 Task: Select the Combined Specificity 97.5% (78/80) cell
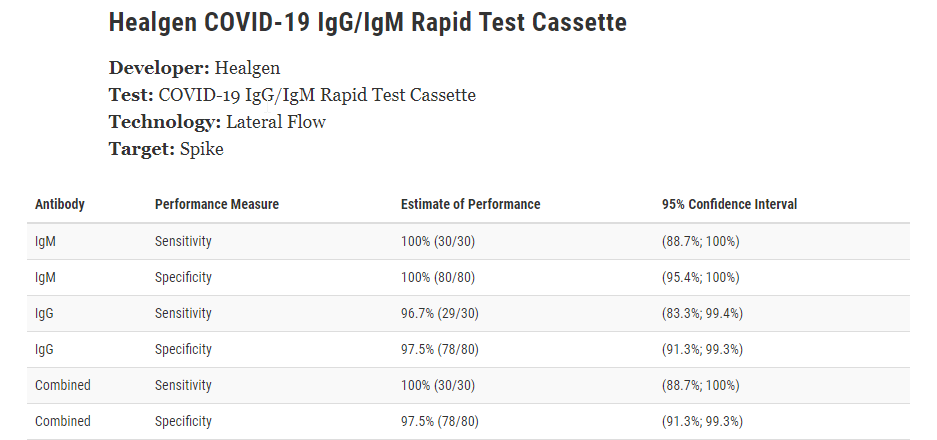pos(440,421)
